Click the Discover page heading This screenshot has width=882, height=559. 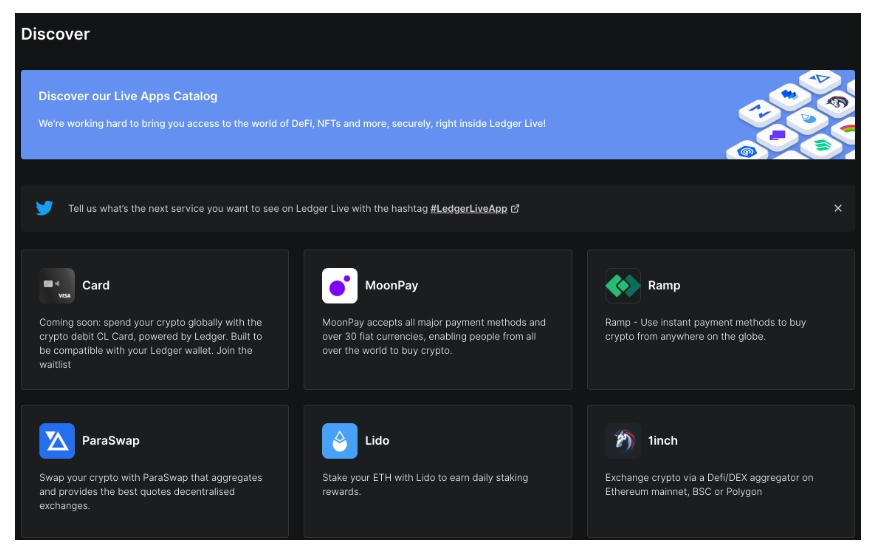55,34
